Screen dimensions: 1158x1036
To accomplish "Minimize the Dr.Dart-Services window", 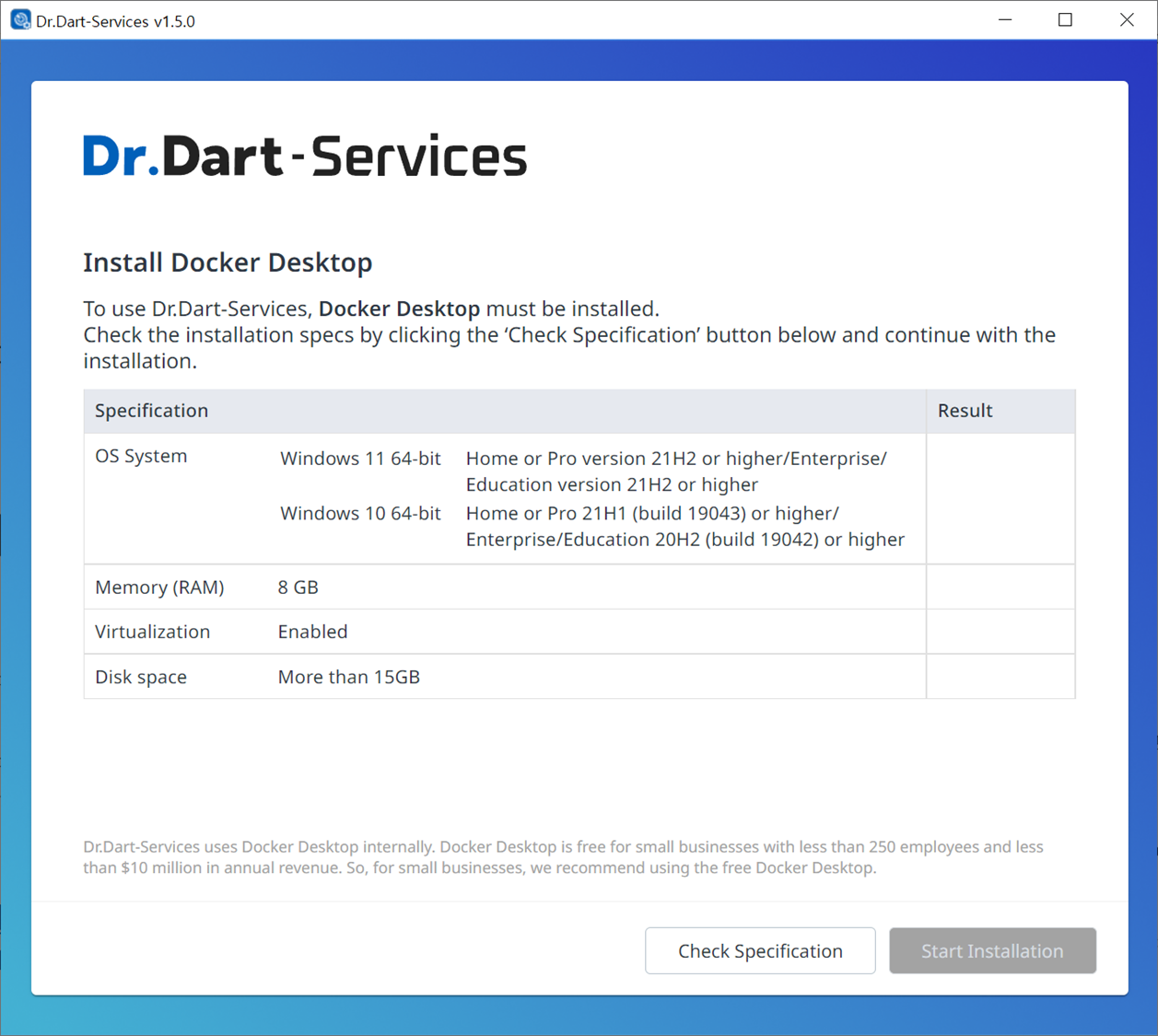I will tap(1005, 20).
